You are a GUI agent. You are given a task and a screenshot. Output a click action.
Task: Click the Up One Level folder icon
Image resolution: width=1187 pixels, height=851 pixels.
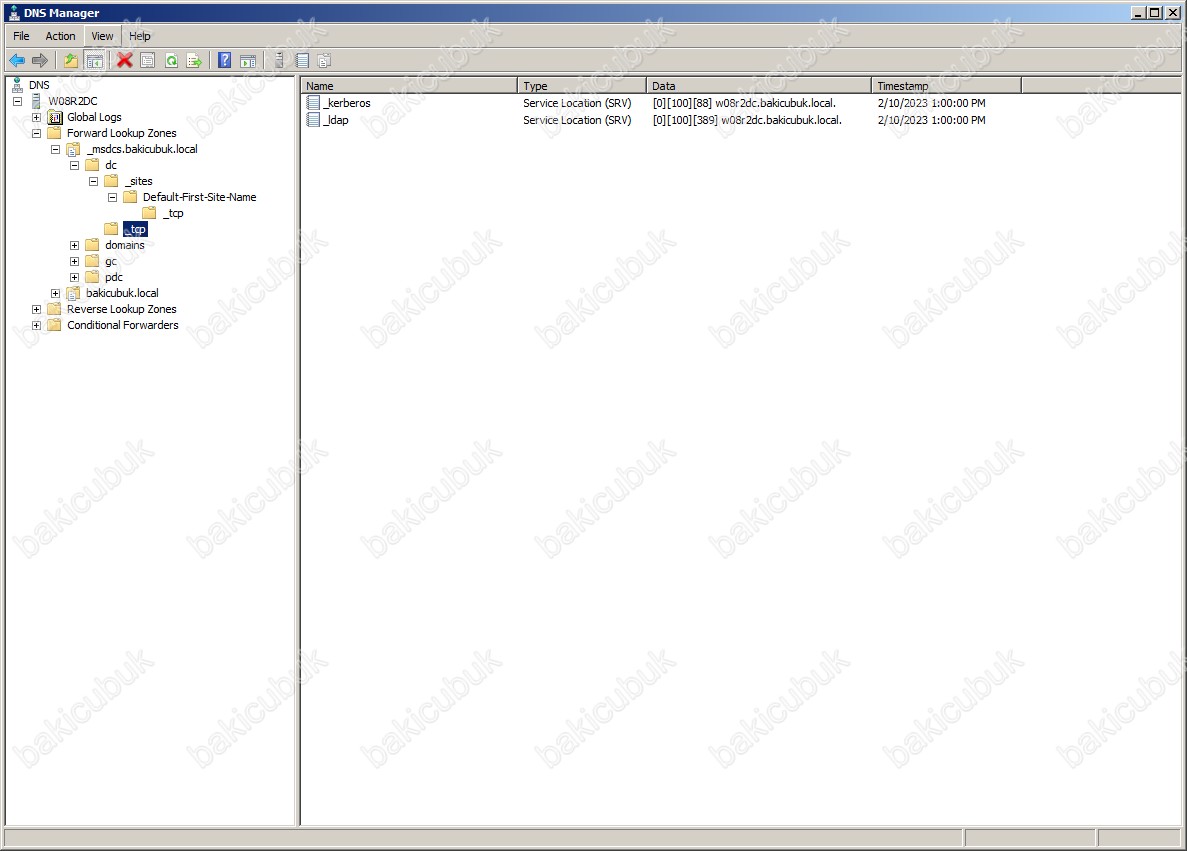[71, 61]
